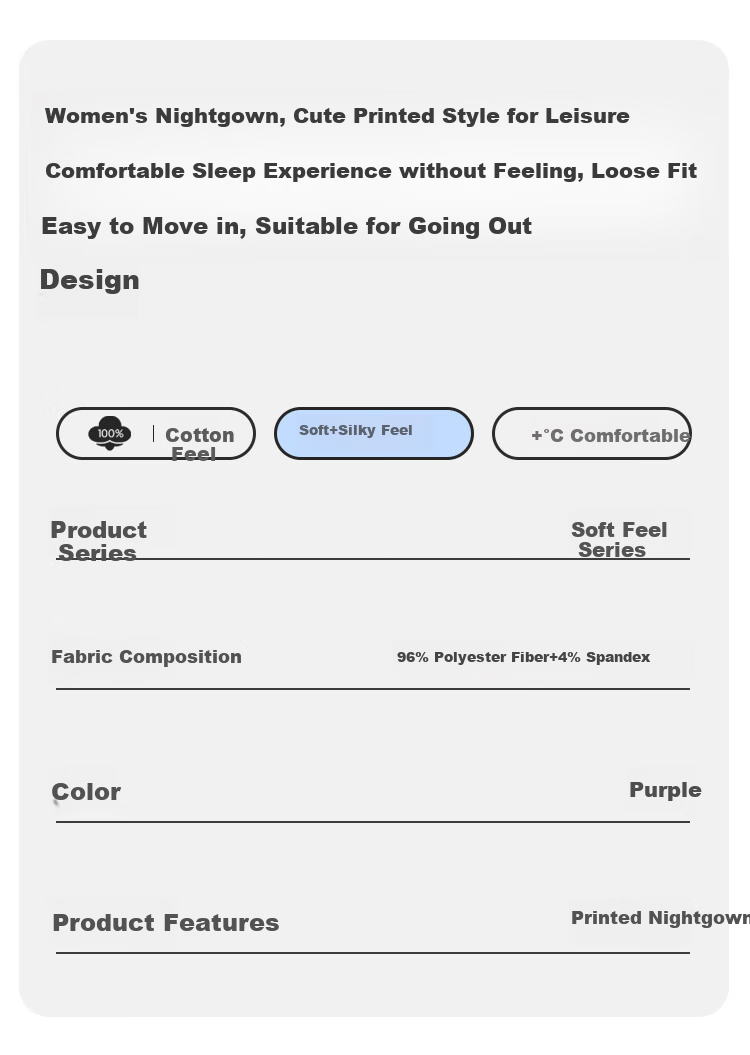750x1055 pixels.
Task: Click the Purple color value
Action: pos(665,790)
